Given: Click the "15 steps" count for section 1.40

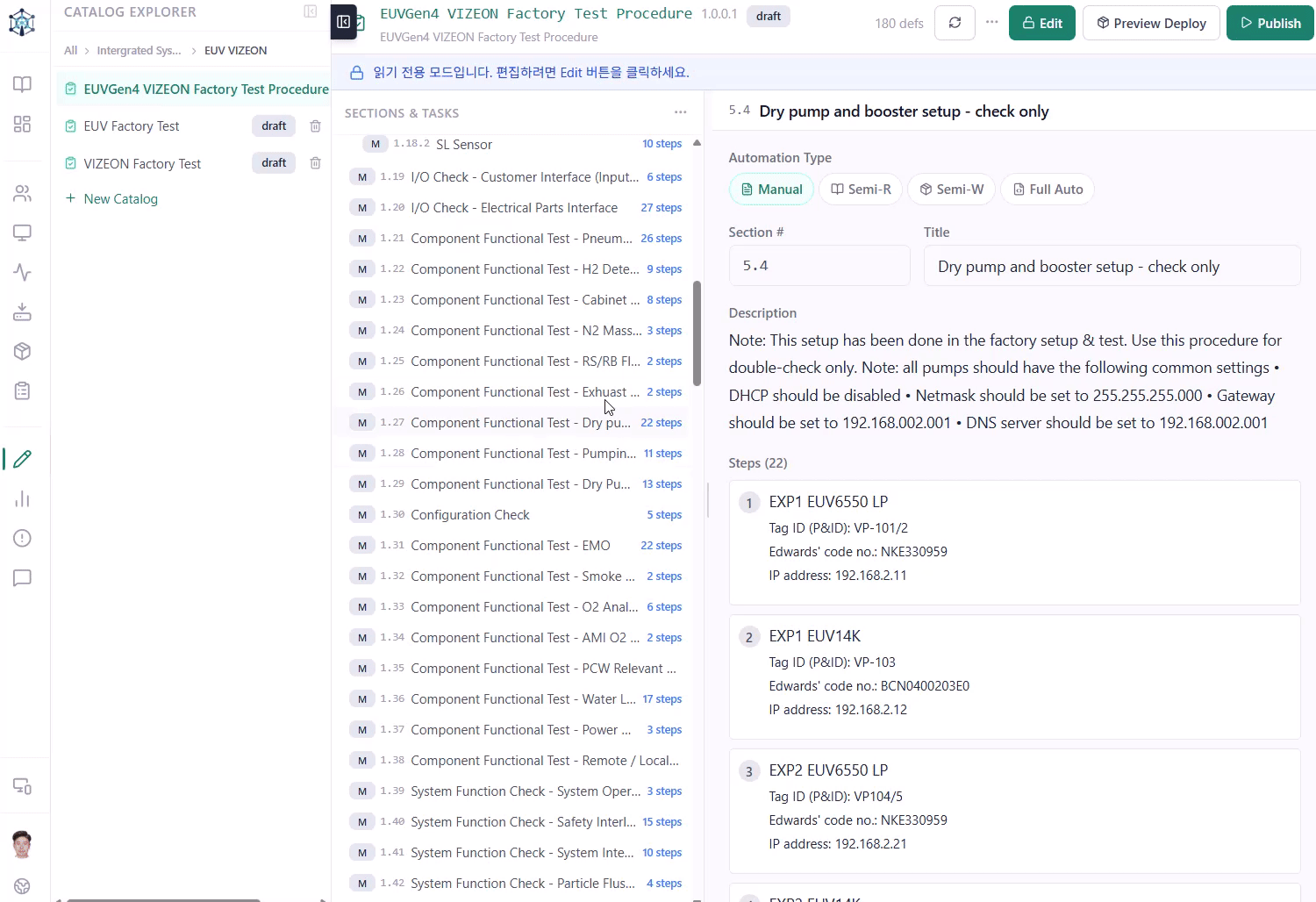Looking at the screenshot, I should coord(662,822).
